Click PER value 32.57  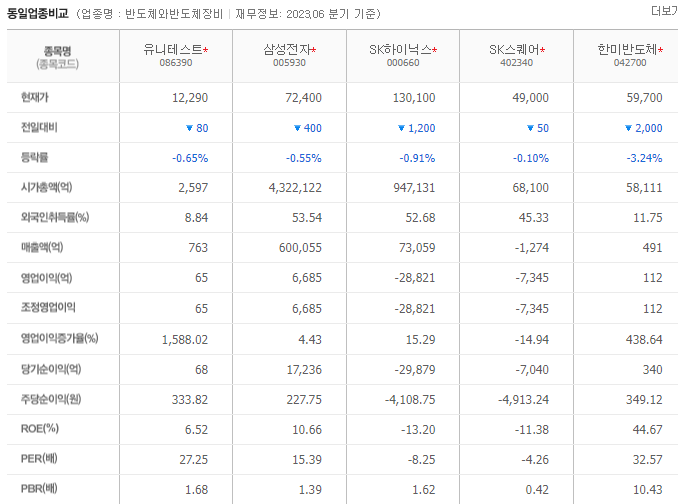click(x=647, y=459)
